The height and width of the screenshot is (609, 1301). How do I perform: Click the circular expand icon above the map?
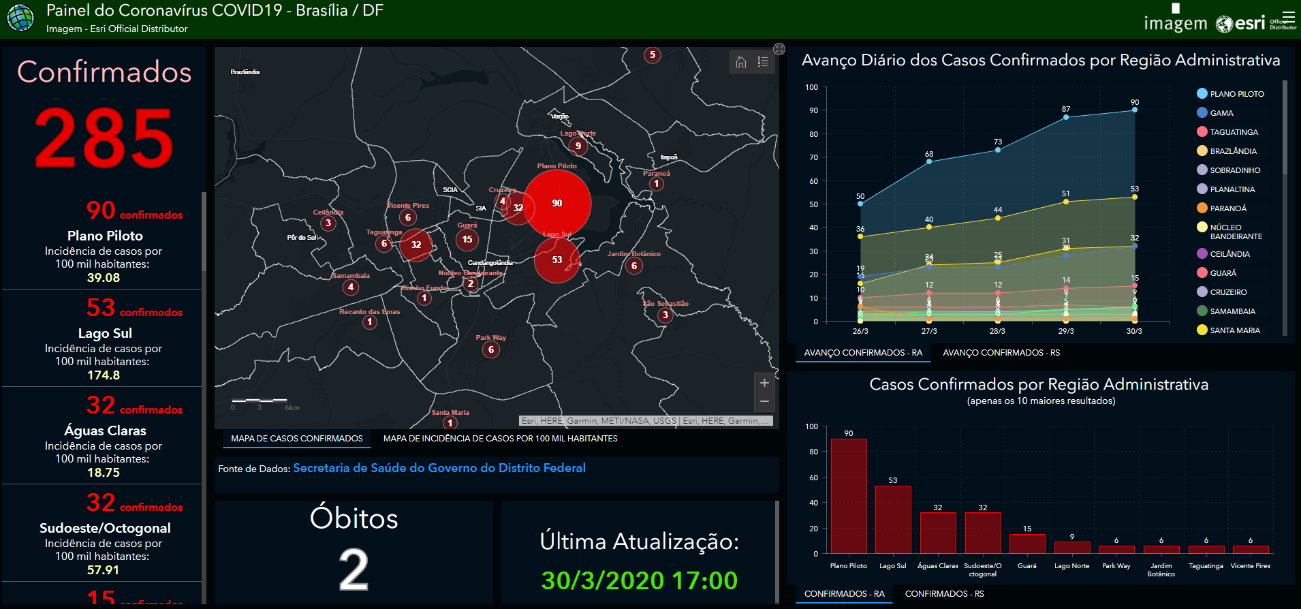tap(779, 49)
